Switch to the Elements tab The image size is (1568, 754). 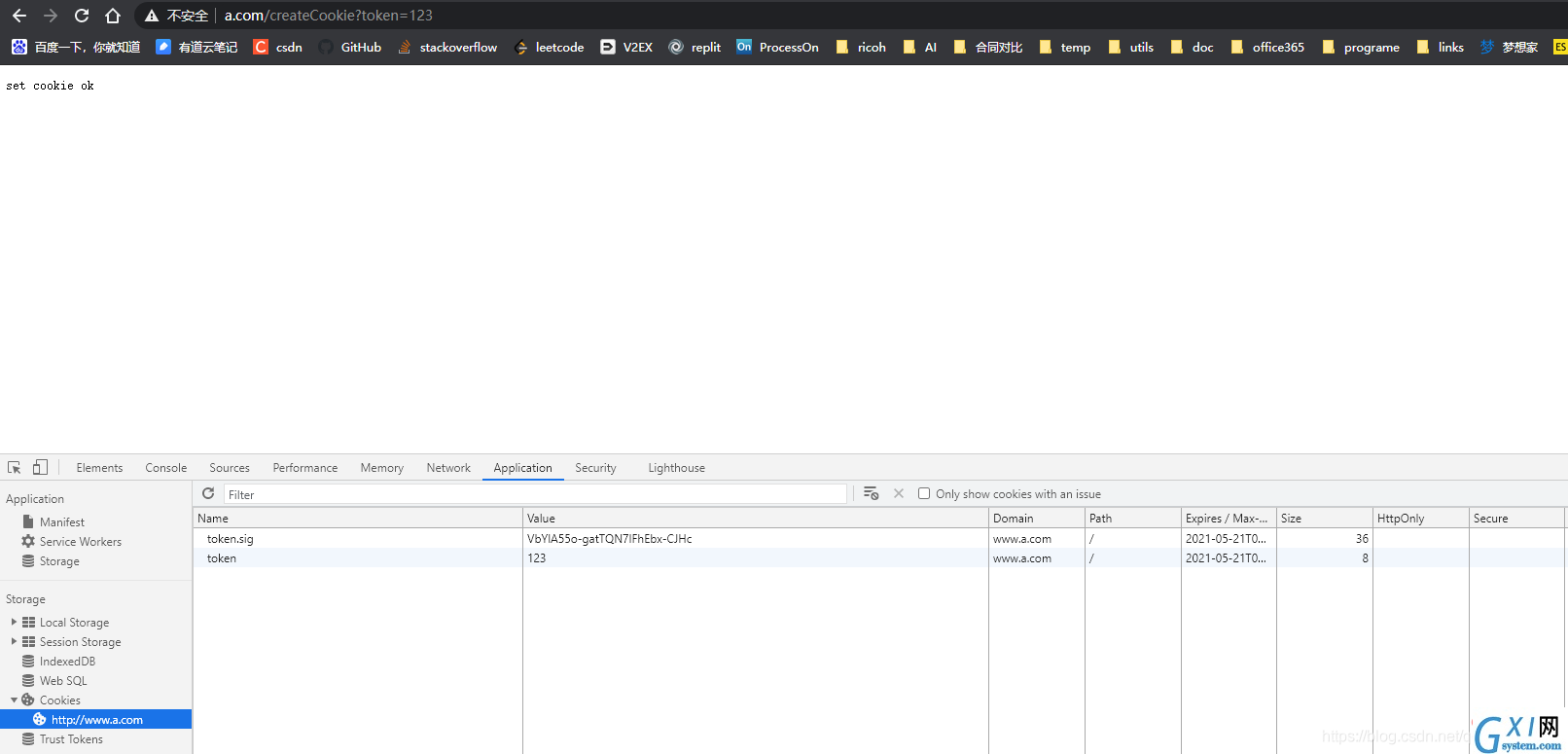pyautogui.click(x=99, y=468)
